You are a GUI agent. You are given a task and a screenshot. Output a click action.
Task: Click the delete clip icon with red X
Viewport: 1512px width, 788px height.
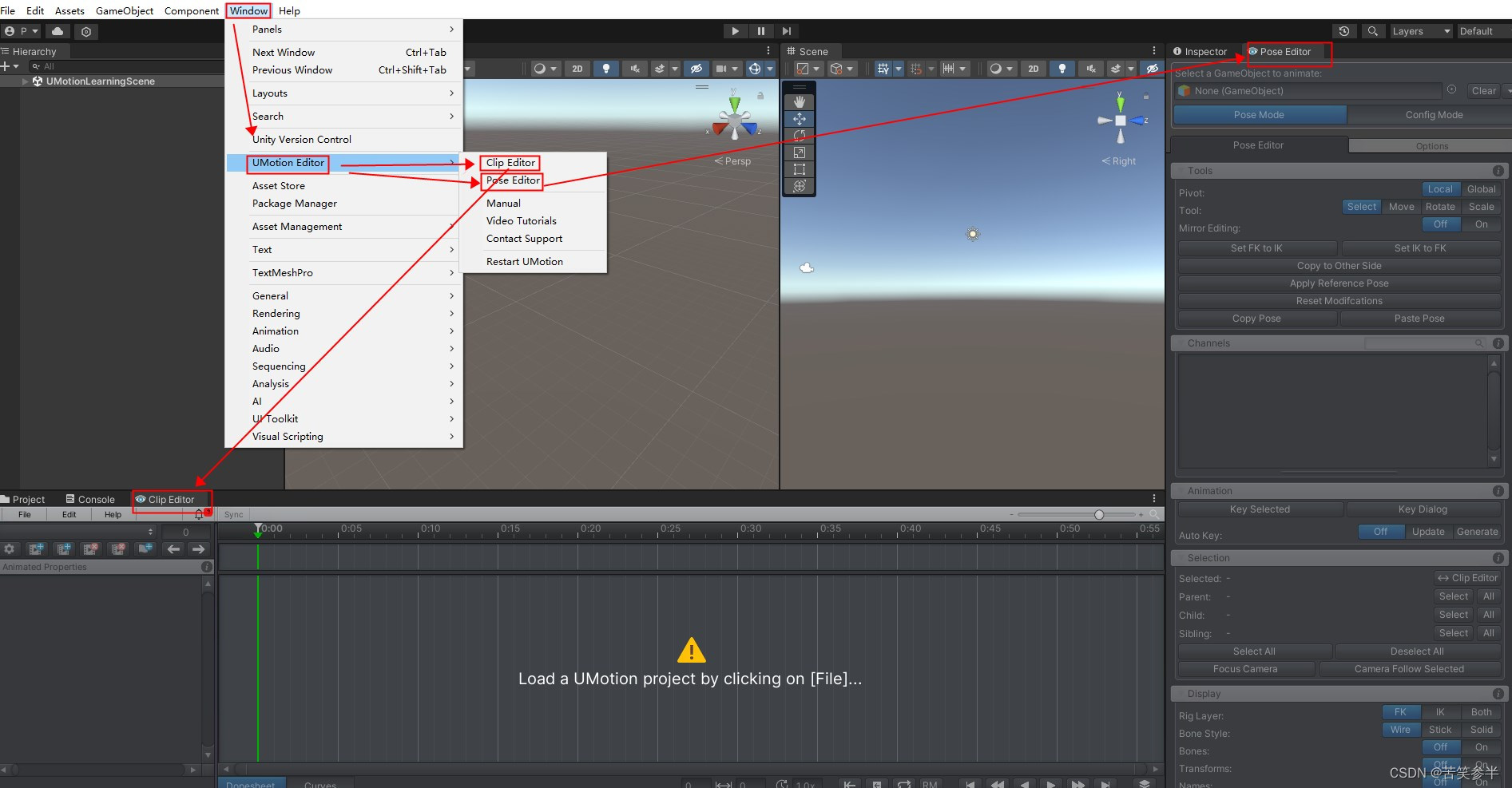coord(91,549)
